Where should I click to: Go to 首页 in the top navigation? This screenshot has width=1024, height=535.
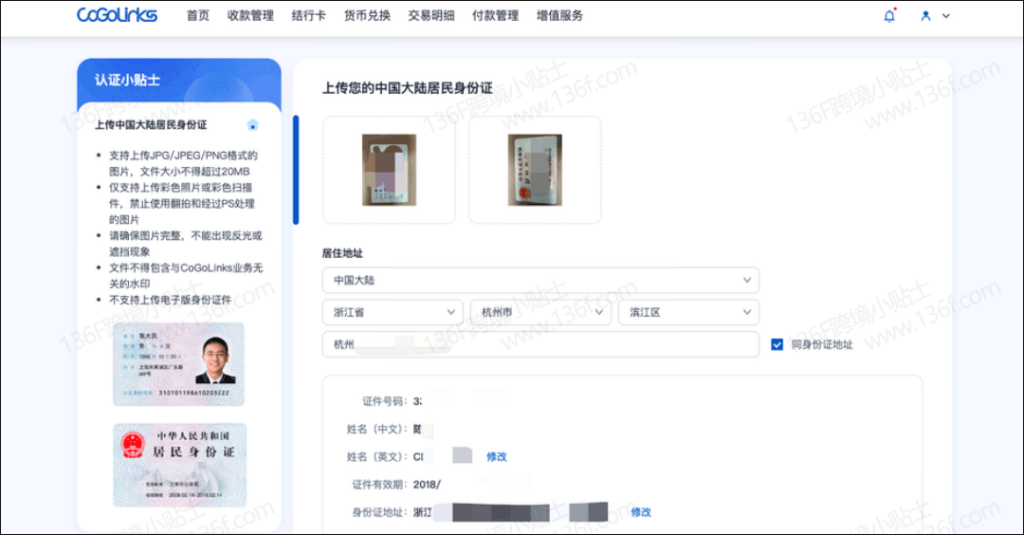tap(198, 16)
